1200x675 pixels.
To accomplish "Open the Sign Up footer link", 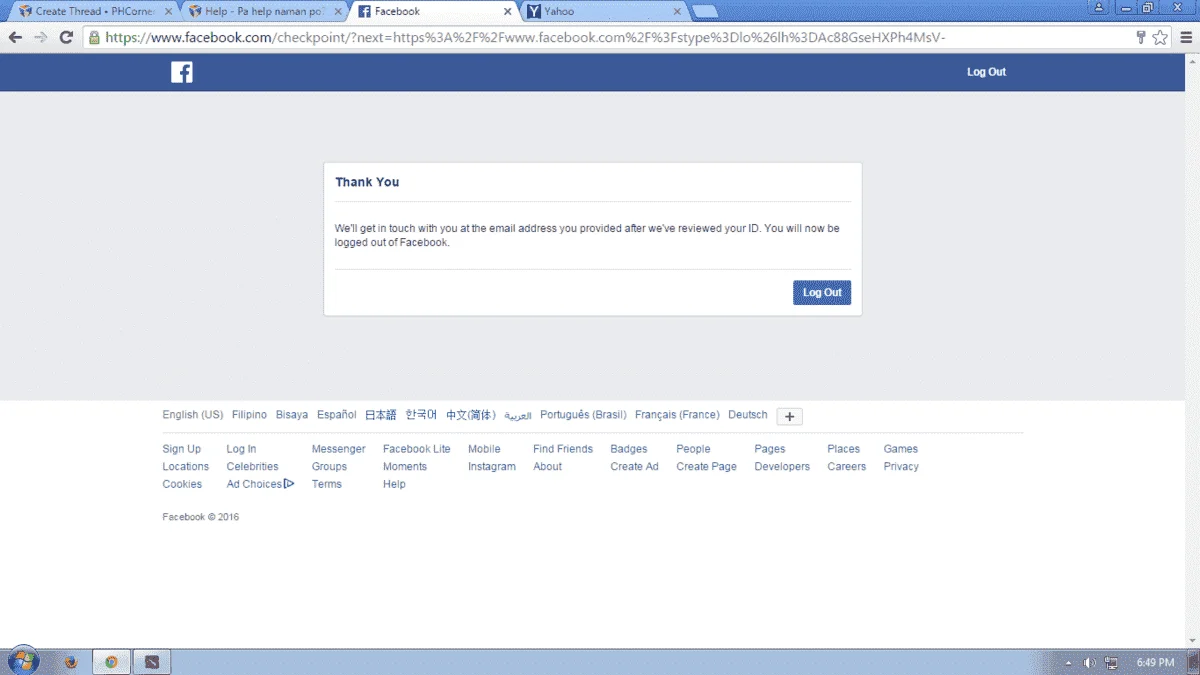I will (182, 449).
